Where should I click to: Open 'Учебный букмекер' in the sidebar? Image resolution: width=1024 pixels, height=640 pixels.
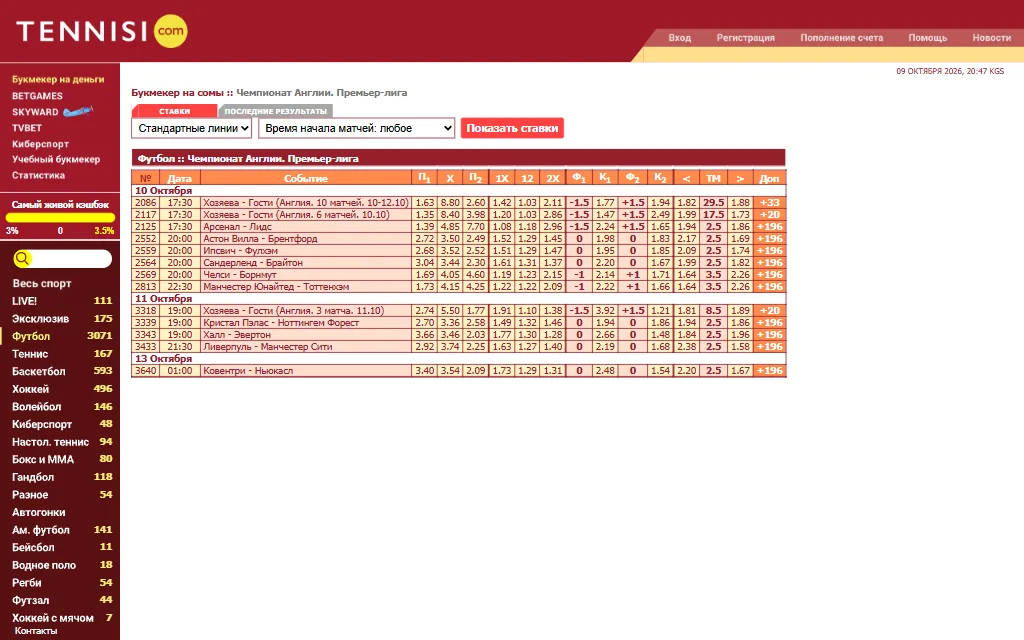click(x=56, y=159)
